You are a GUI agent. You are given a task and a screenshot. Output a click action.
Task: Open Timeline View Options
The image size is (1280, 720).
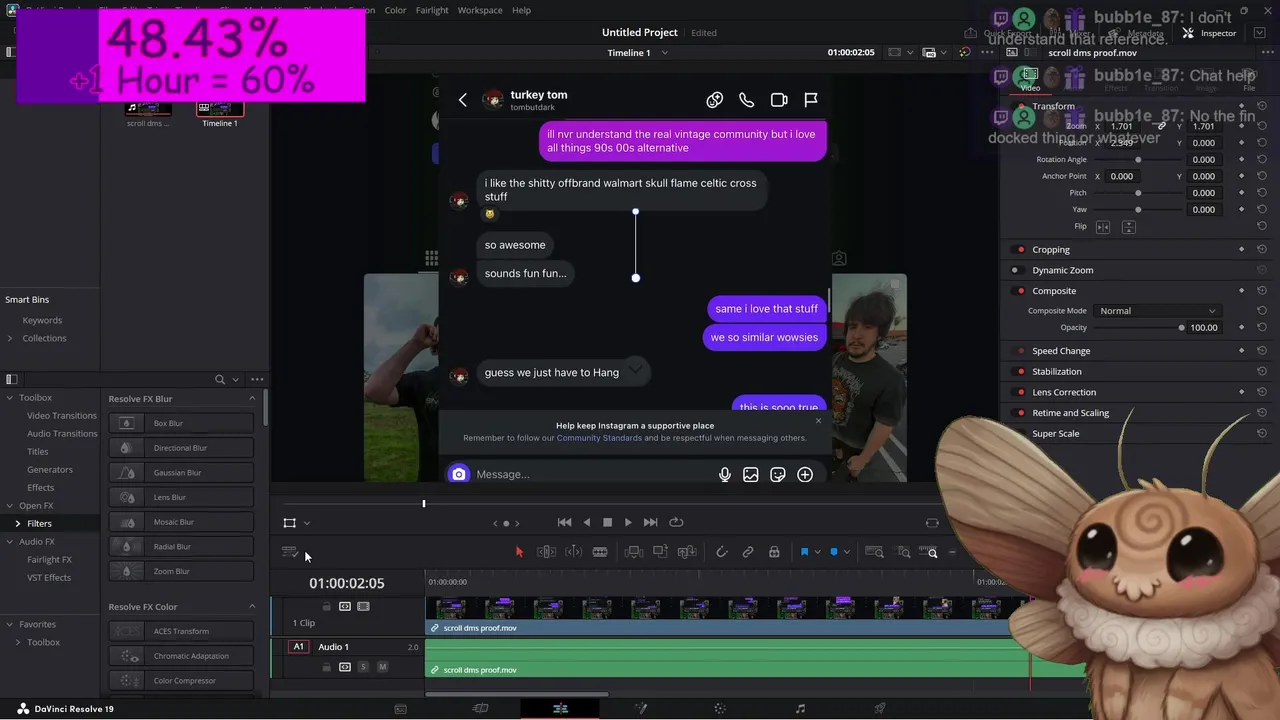pos(289,552)
